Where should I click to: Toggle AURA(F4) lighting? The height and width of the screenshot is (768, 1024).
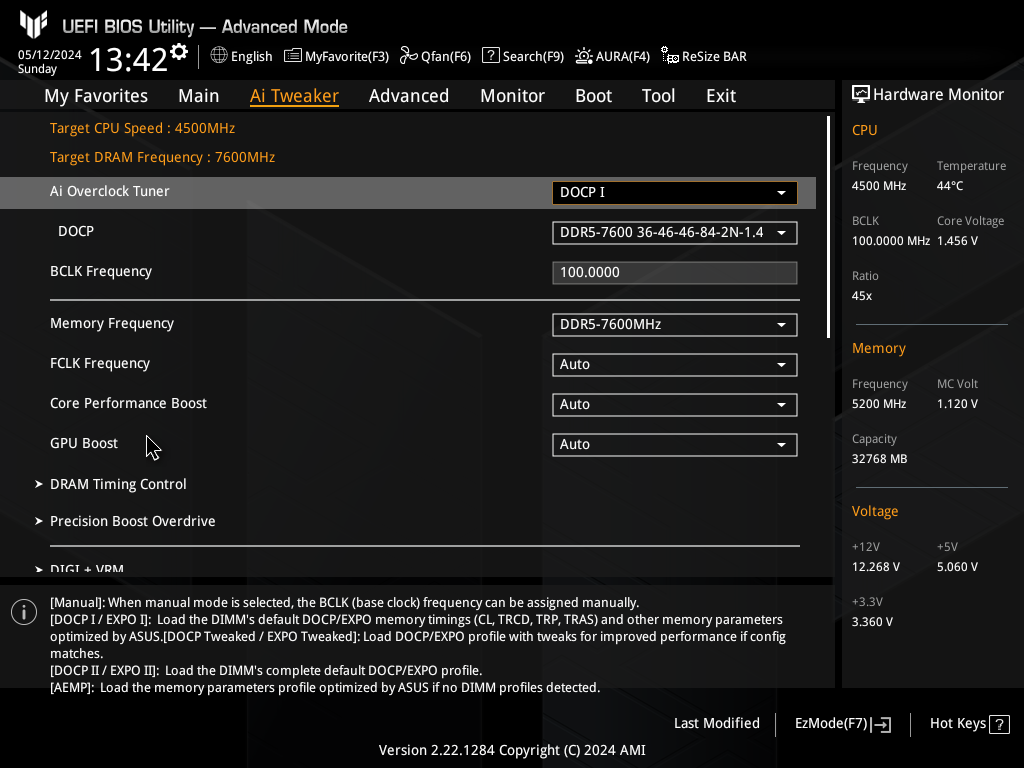tap(613, 56)
